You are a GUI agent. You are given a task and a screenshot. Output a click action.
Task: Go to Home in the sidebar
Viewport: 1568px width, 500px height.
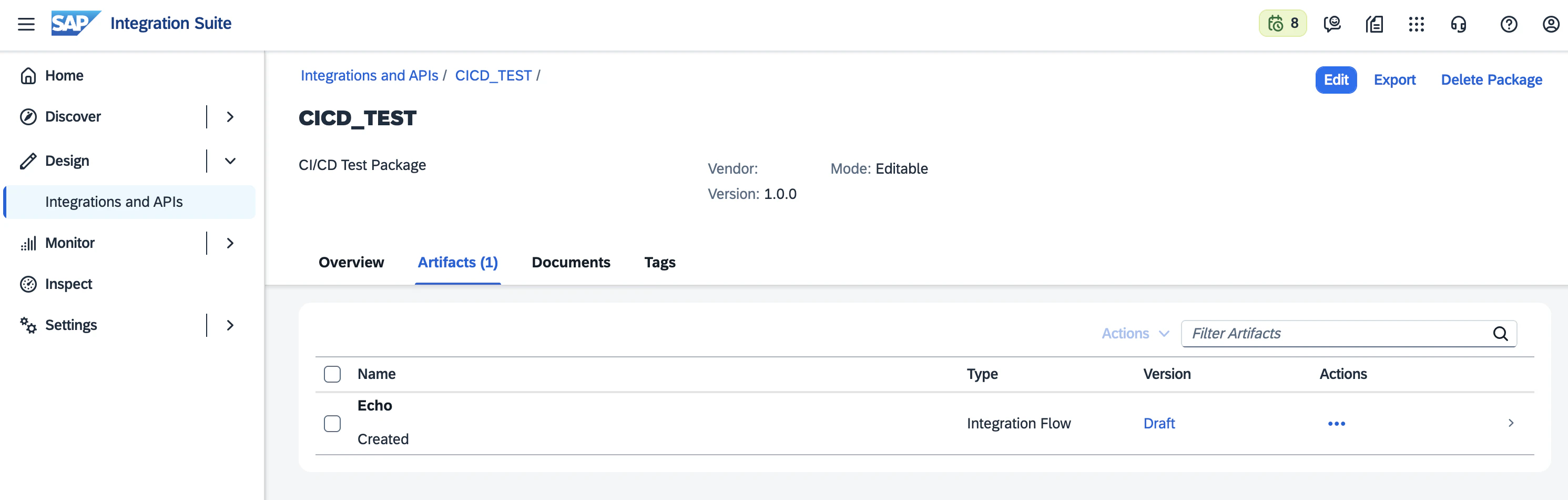click(64, 75)
